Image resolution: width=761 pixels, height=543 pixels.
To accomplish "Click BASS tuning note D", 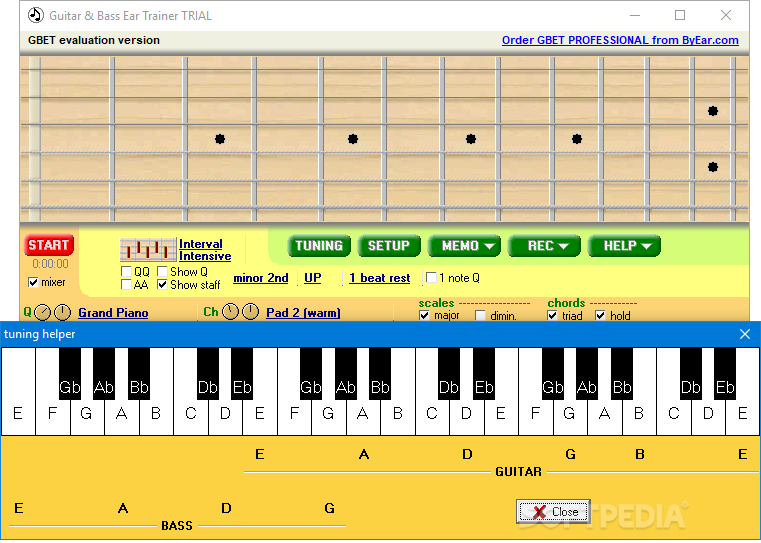I will click(226, 508).
